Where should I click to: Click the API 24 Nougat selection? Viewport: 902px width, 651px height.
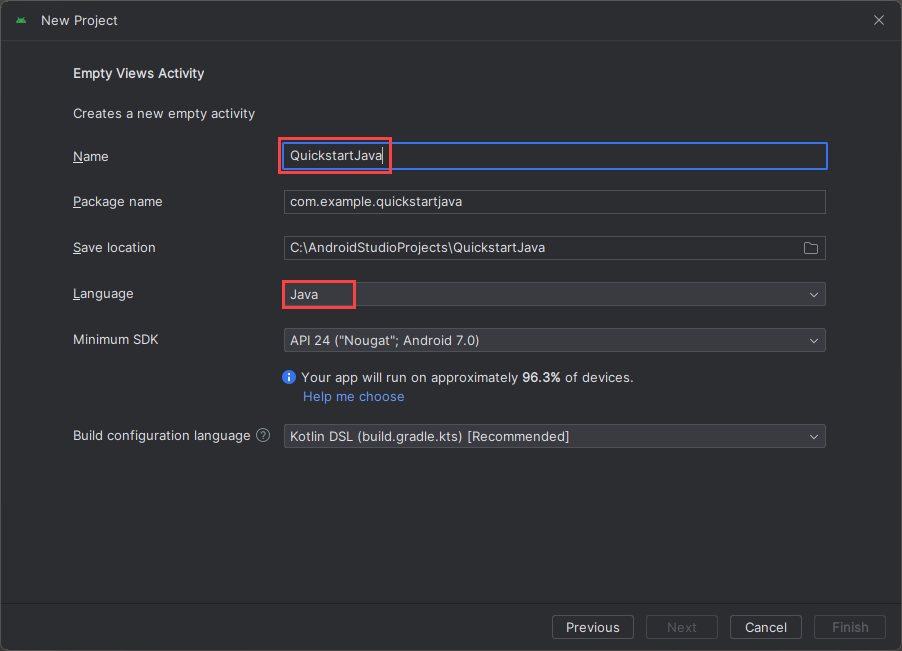(450, 340)
